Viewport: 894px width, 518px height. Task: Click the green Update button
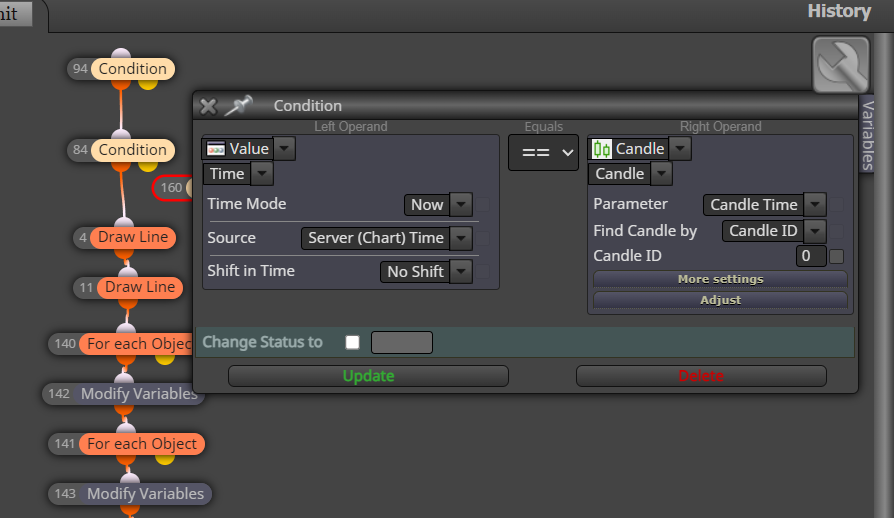tap(368, 376)
